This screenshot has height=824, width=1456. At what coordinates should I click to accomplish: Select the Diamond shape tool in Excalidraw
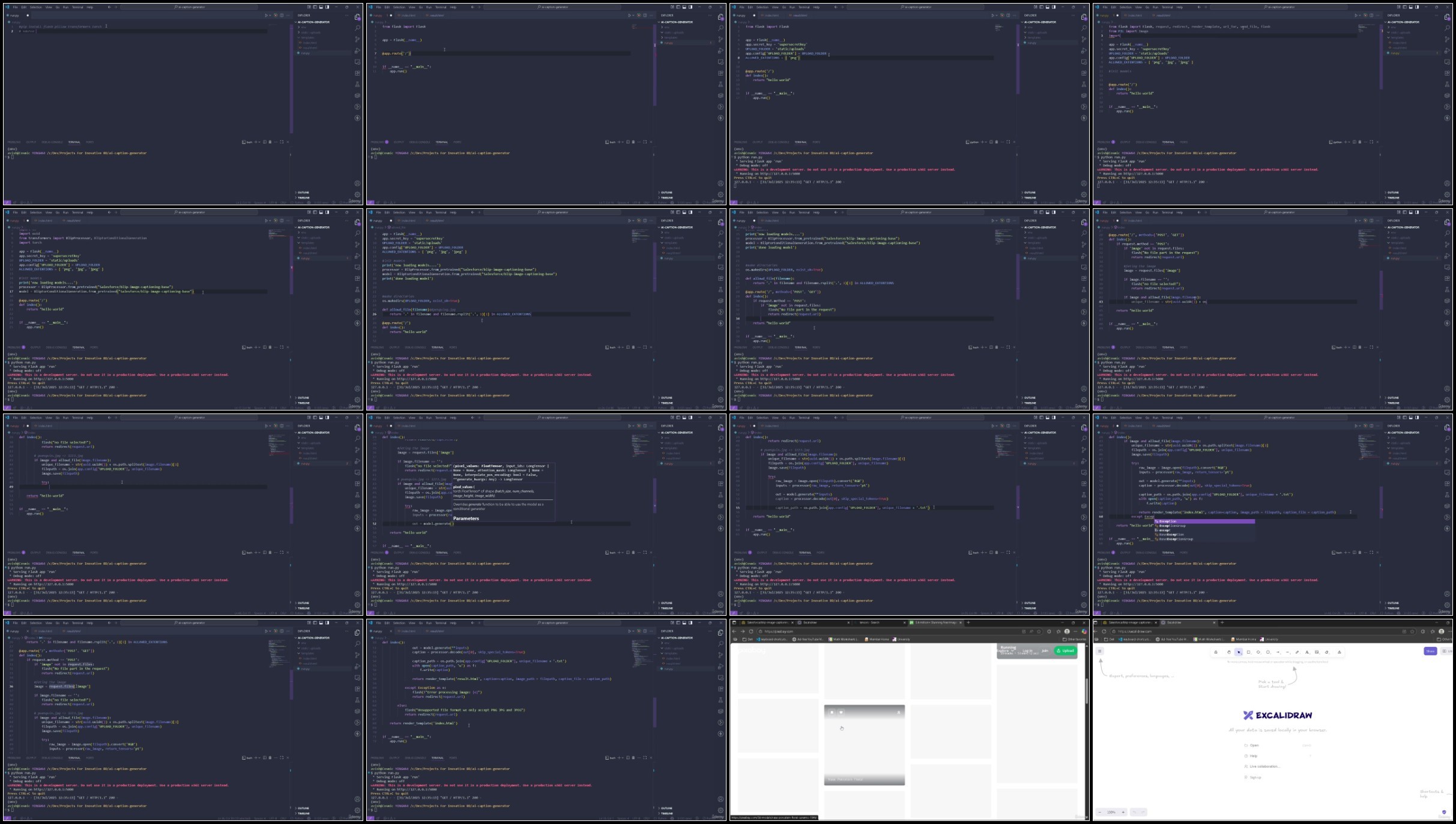pyautogui.click(x=1258, y=652)
